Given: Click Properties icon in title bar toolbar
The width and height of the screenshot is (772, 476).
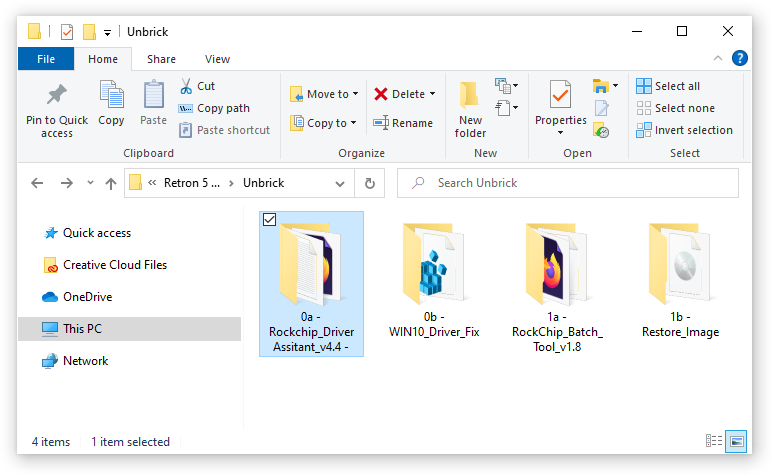Looking at the screenshot, I should pyautogui.click(x=66, y=32).
